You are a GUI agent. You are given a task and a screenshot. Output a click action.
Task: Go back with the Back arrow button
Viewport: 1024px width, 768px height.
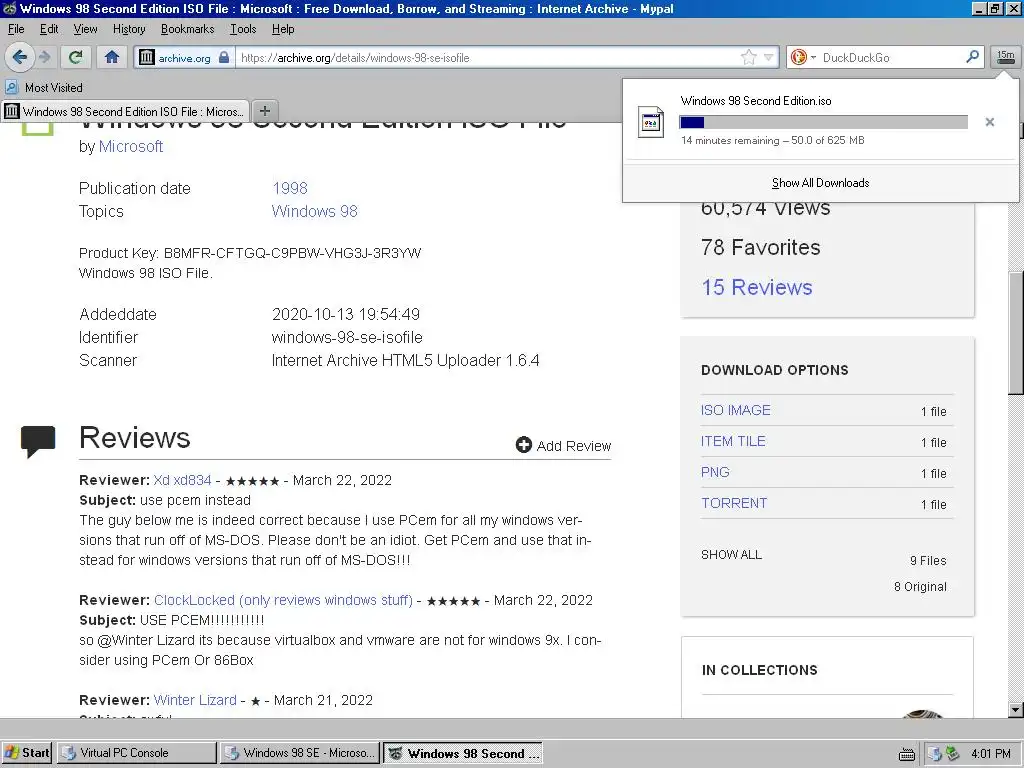click(x=20, y=57)
